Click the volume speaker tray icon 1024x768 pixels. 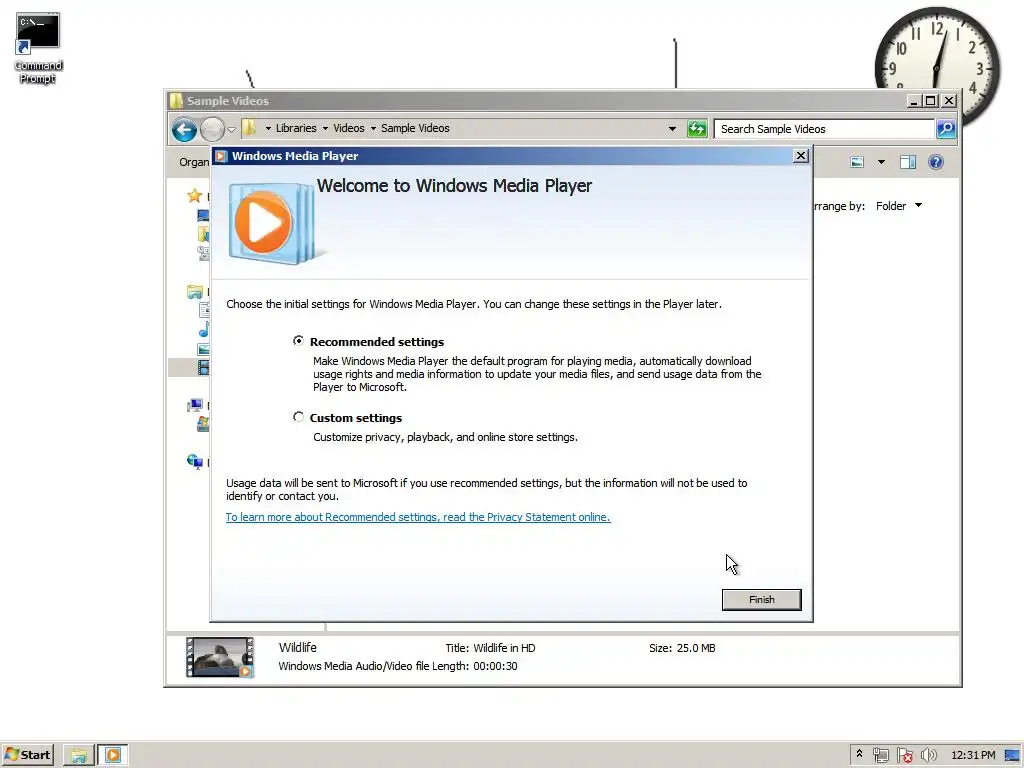pos(928,755)
